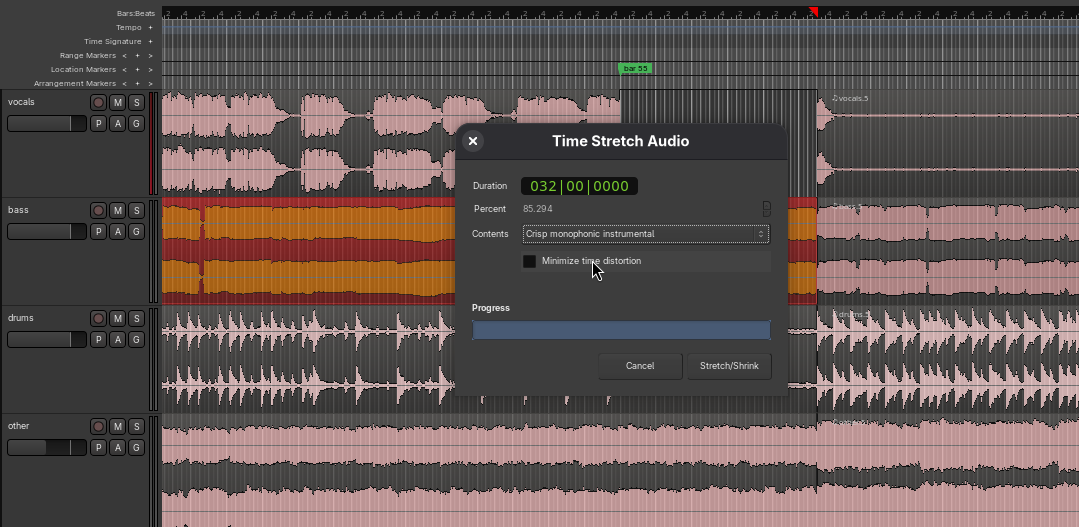Go to previous Arrangement Marker arrow

(125, 83)
